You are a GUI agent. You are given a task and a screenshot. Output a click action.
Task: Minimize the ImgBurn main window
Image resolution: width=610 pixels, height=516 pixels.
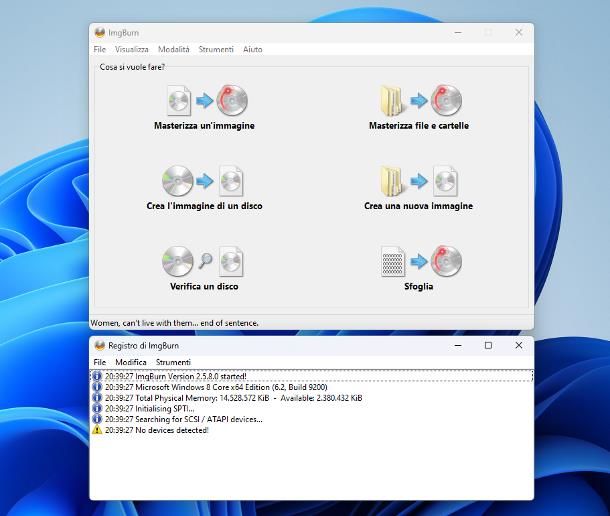click(x=458, y=32)
